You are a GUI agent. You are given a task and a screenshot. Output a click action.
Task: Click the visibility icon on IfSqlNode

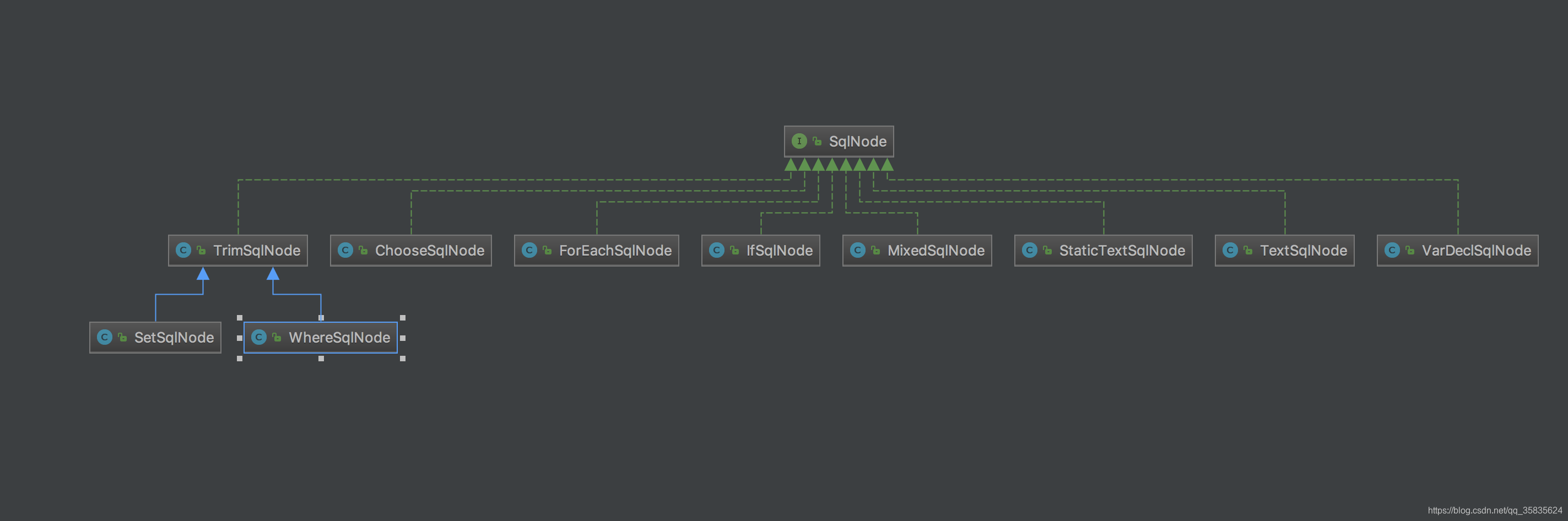tap(735, 250)
